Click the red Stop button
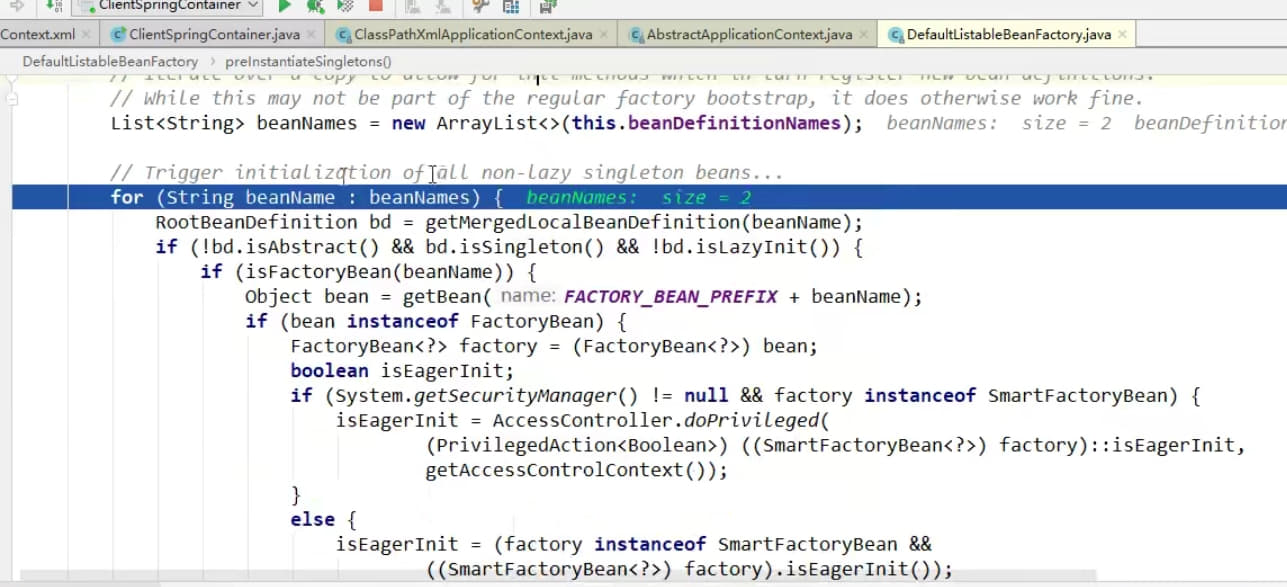The height and width of the screenshot is (587, 1287). click(376, 6)
